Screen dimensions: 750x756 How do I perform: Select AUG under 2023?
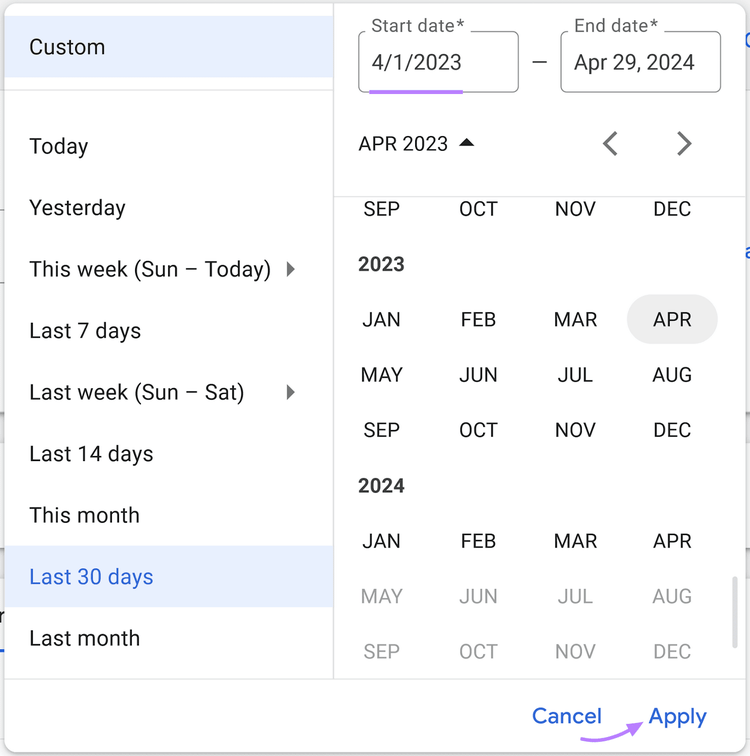pyautogui.click(x=672, y=375)
